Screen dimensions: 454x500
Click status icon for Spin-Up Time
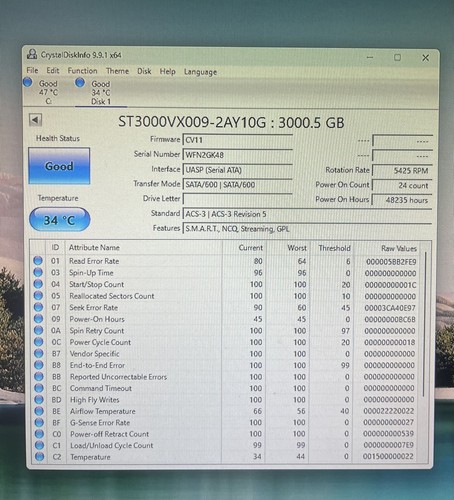click(x=38, y=272)
